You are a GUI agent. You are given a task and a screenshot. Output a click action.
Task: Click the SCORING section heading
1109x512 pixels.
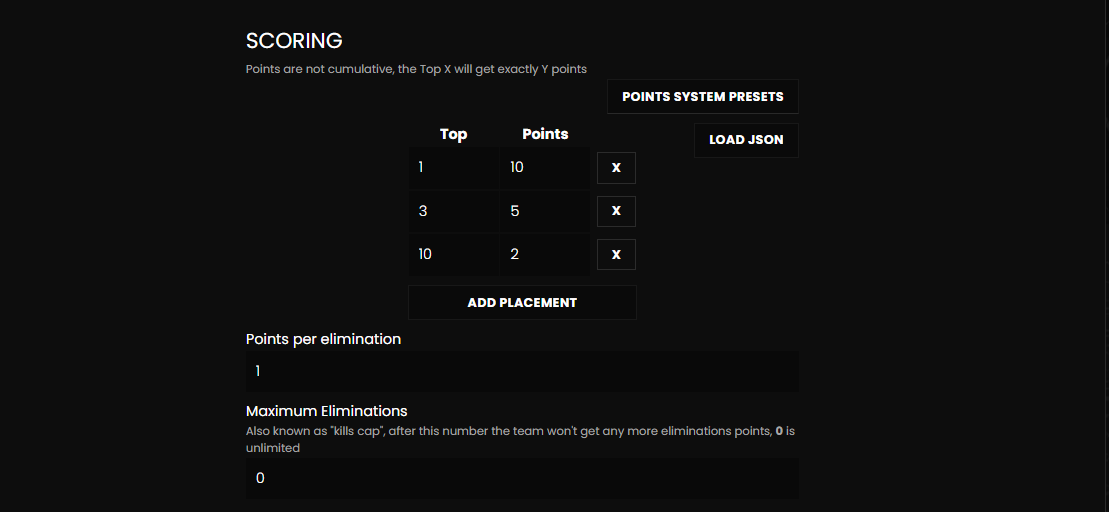click(x=294, y=41)
